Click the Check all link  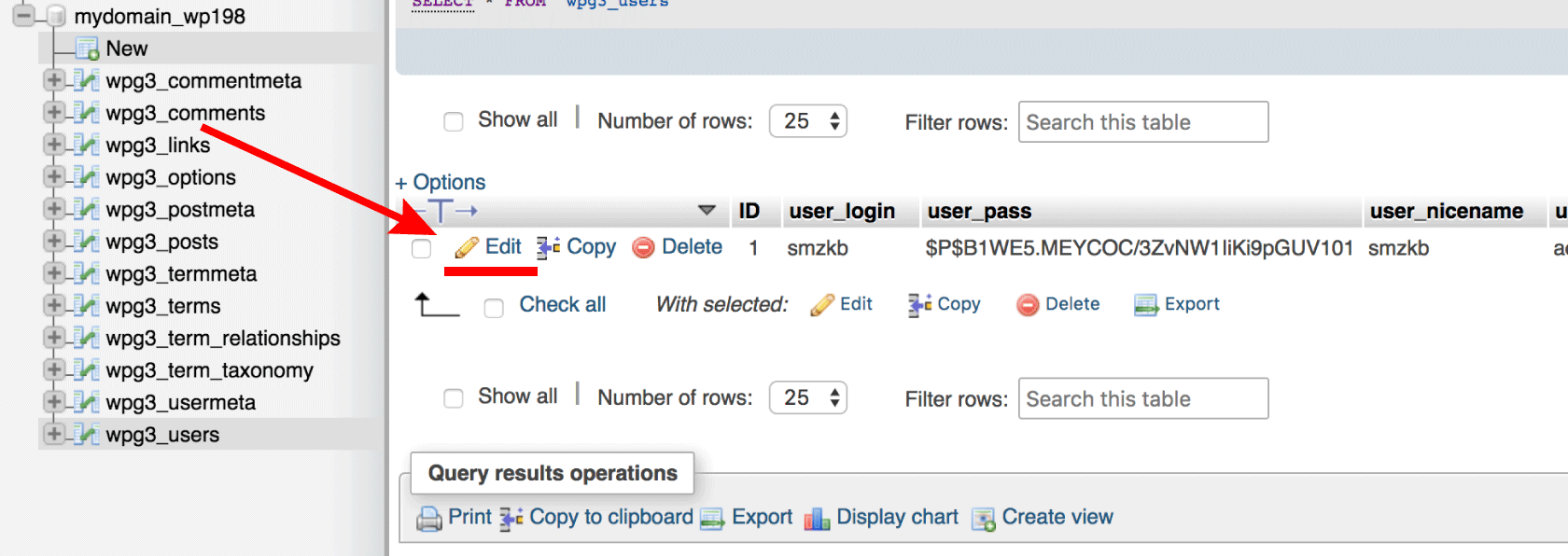[x=563, y=304]
